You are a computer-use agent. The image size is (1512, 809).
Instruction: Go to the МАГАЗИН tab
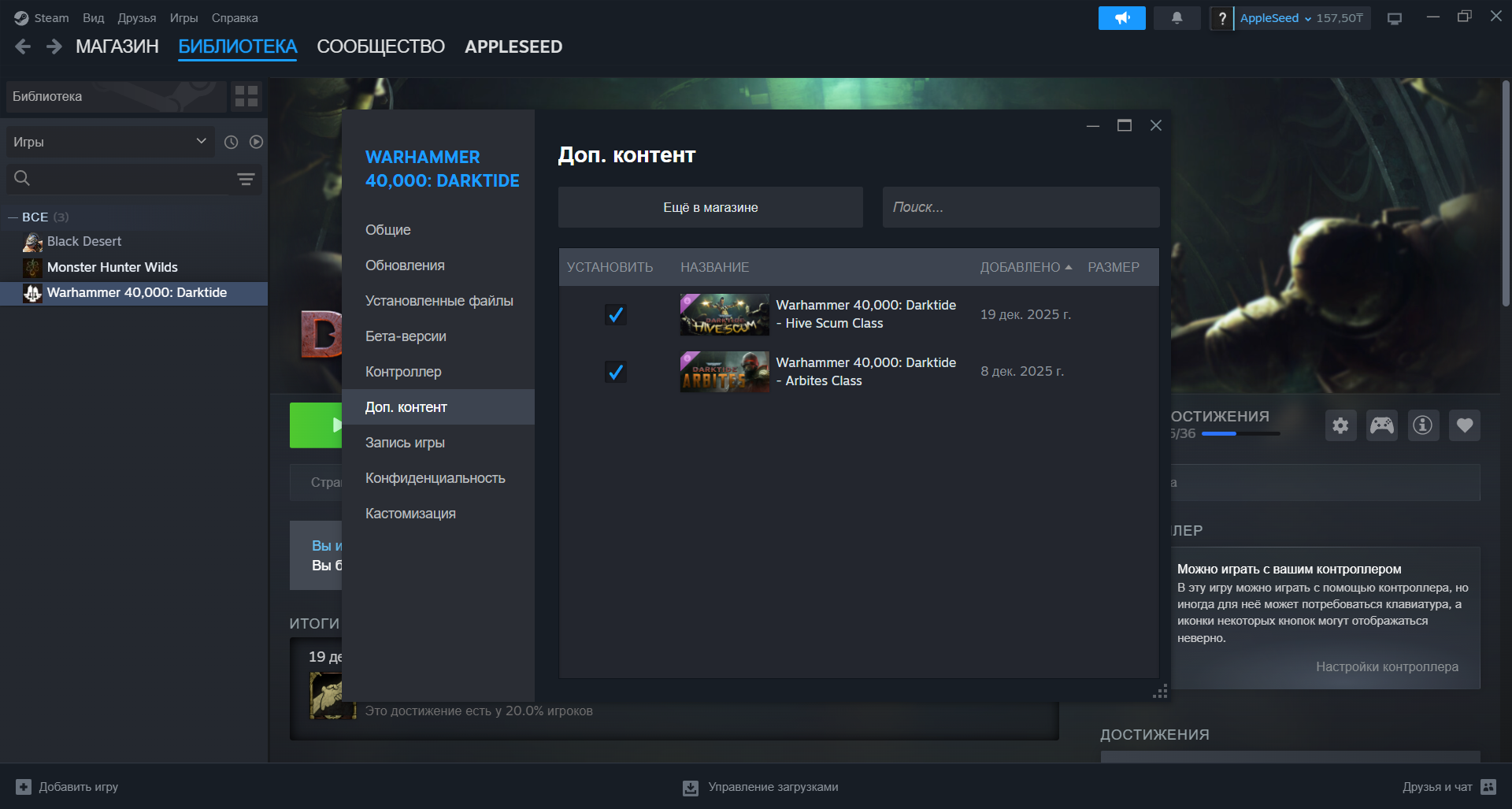(117, 46)
